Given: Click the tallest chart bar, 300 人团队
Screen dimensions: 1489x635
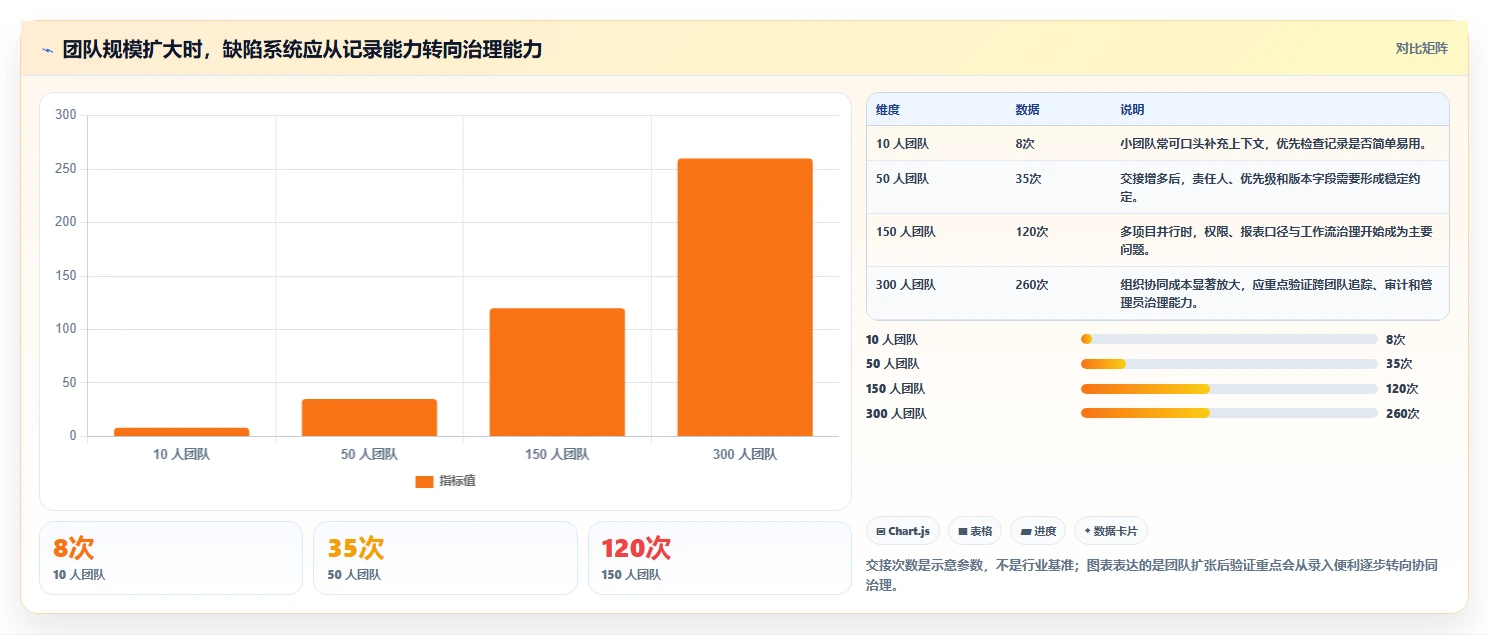Looking at the screenshot, I should pos(745,297).
